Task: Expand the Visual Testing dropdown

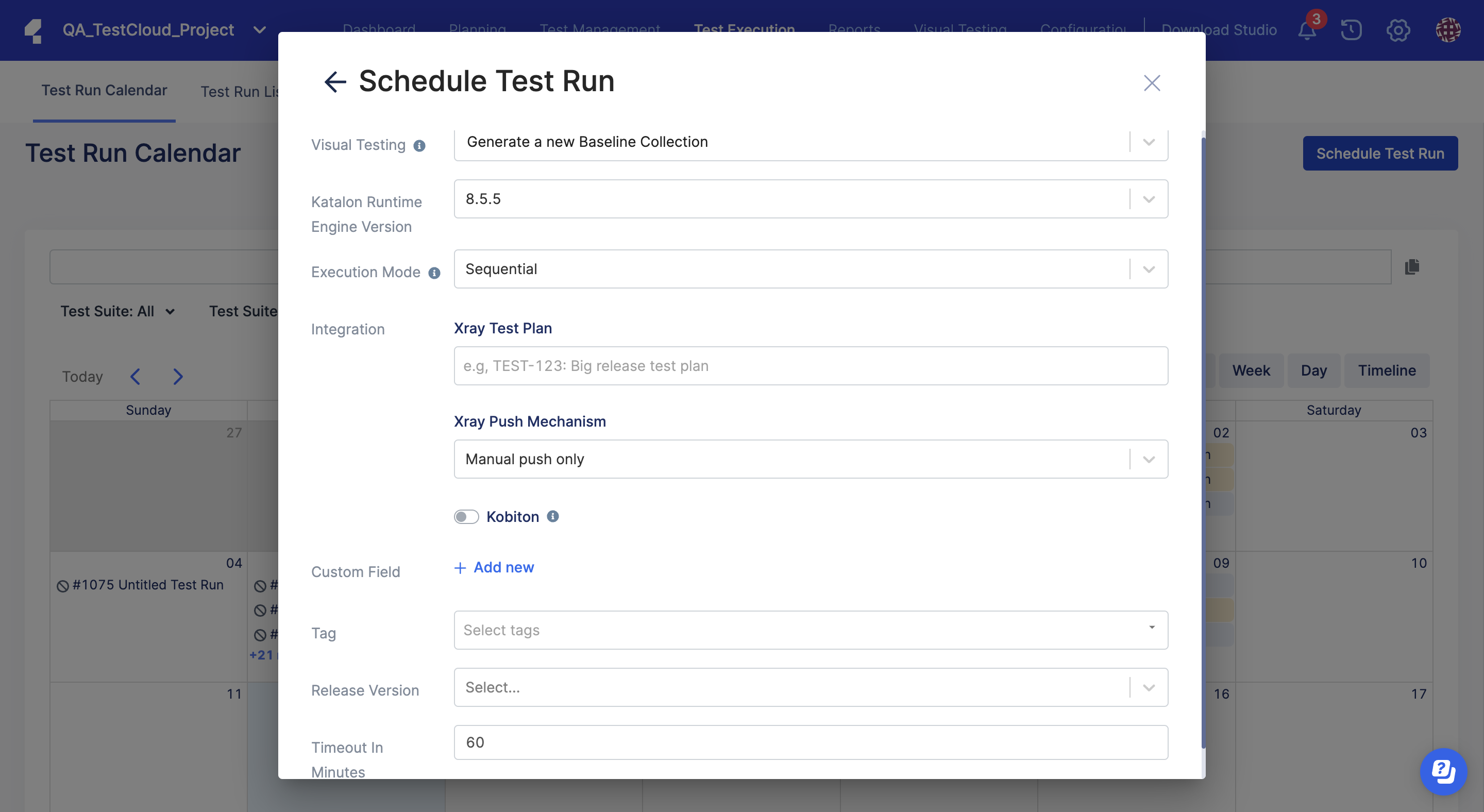Action: [1149, 142]
